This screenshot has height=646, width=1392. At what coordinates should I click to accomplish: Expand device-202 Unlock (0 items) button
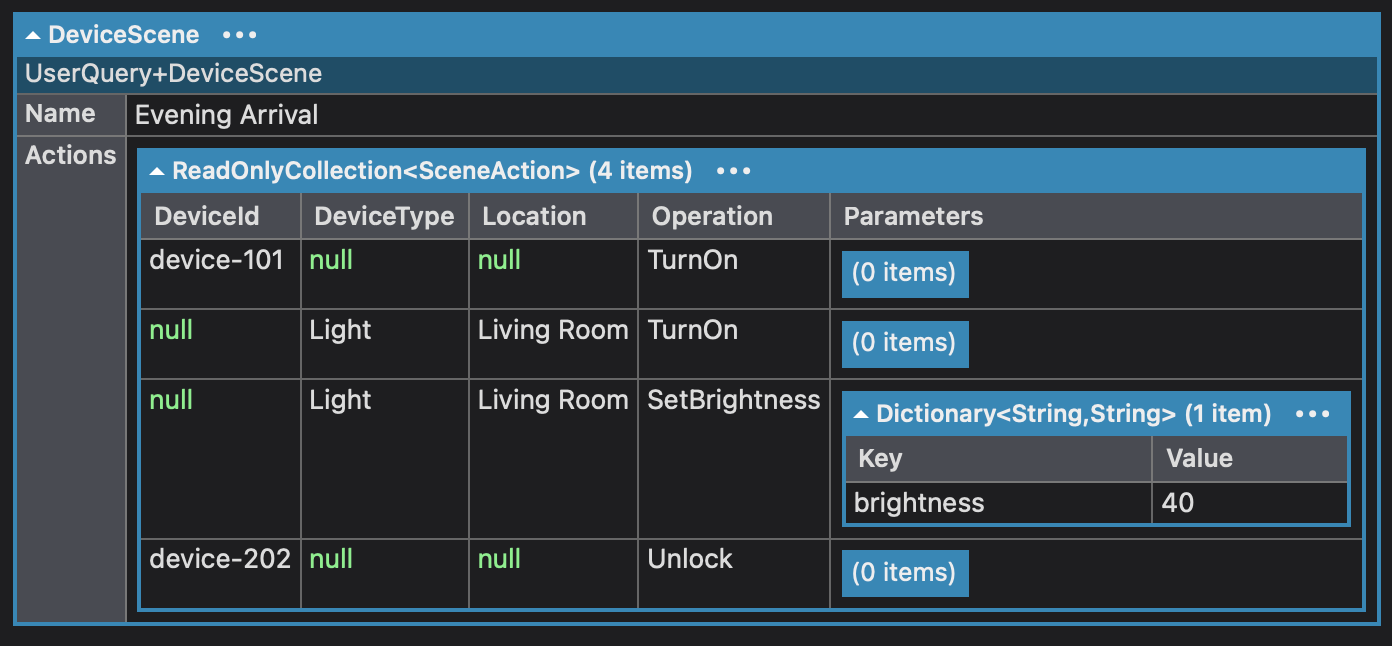coord(905,573)
